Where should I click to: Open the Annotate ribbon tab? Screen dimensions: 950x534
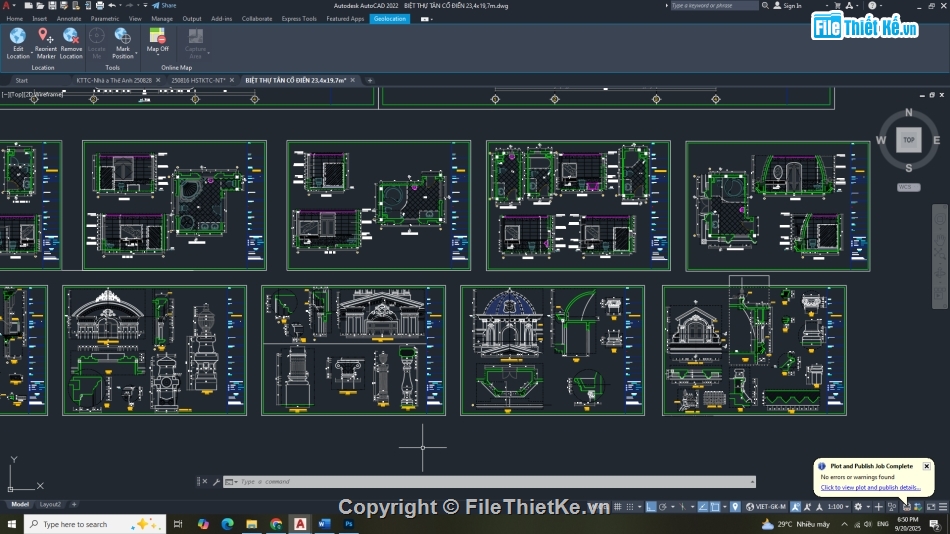(69, 19)
